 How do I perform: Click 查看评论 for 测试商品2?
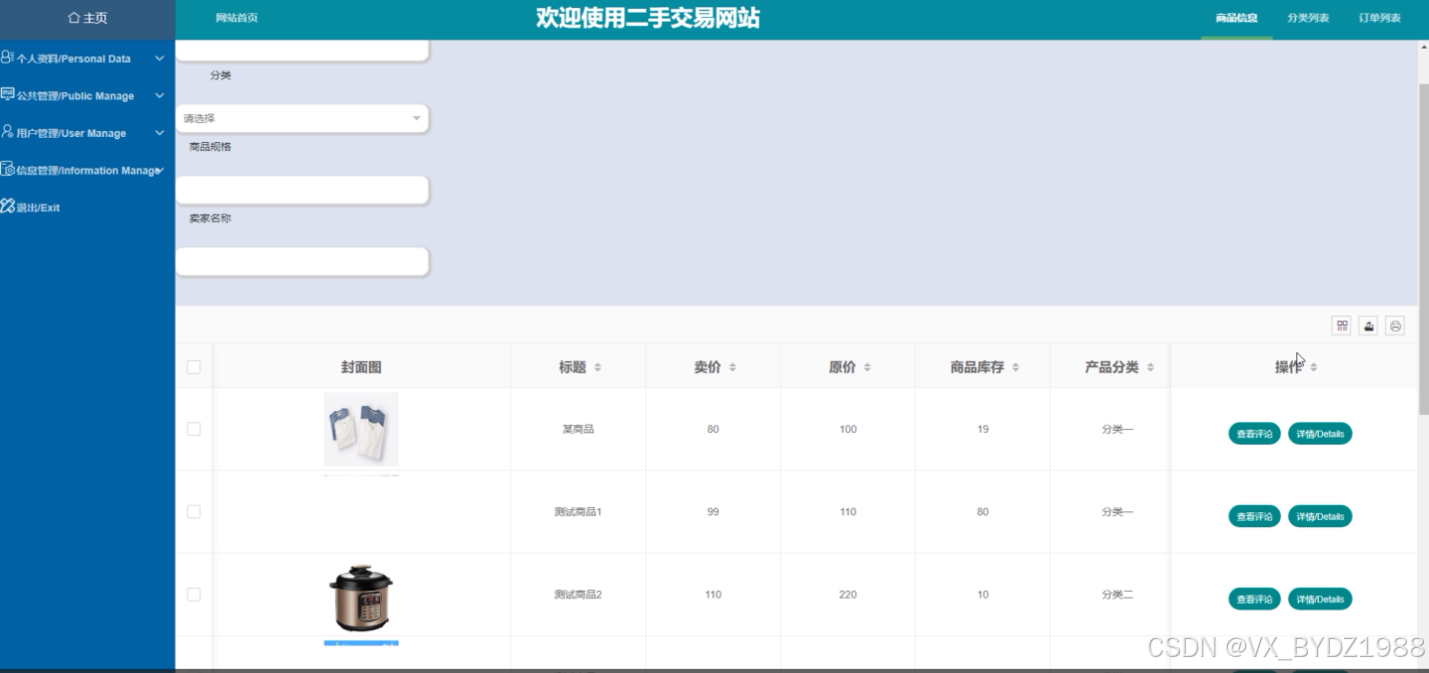[1254, 599]
